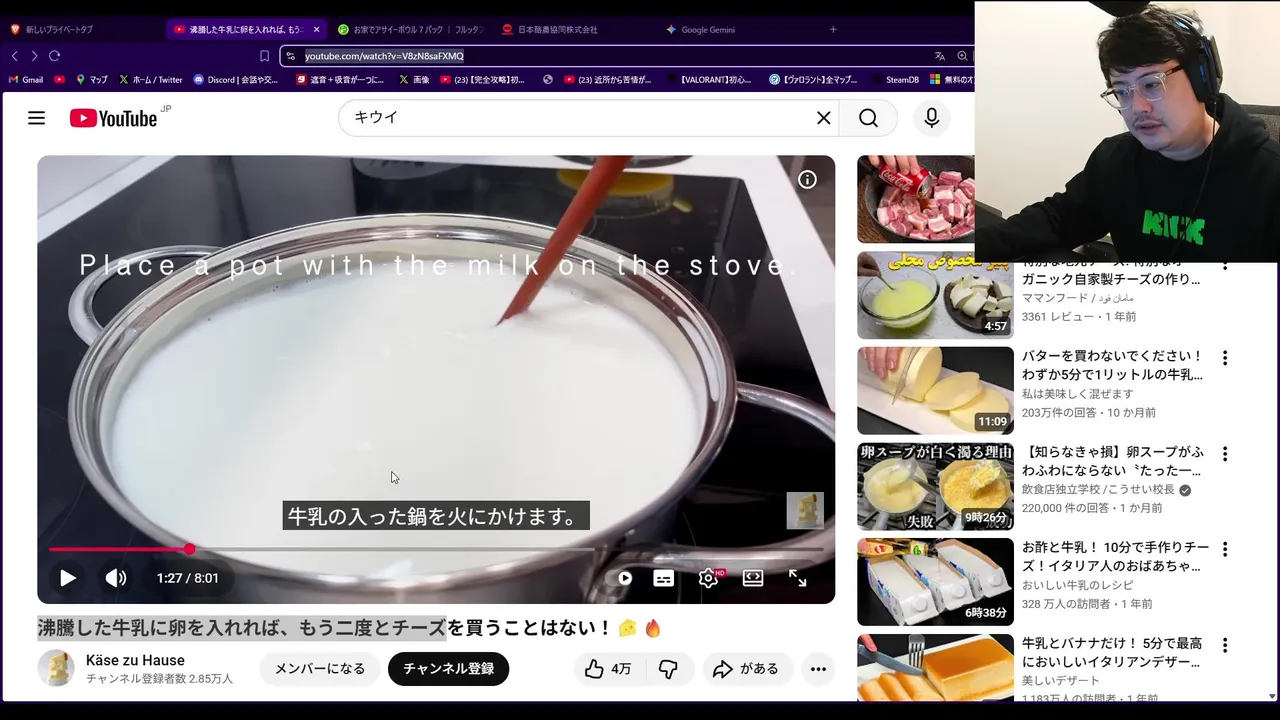Share the video using the arrow button
This screenshot has height=720, width=1280.
(x=747, y=669)
